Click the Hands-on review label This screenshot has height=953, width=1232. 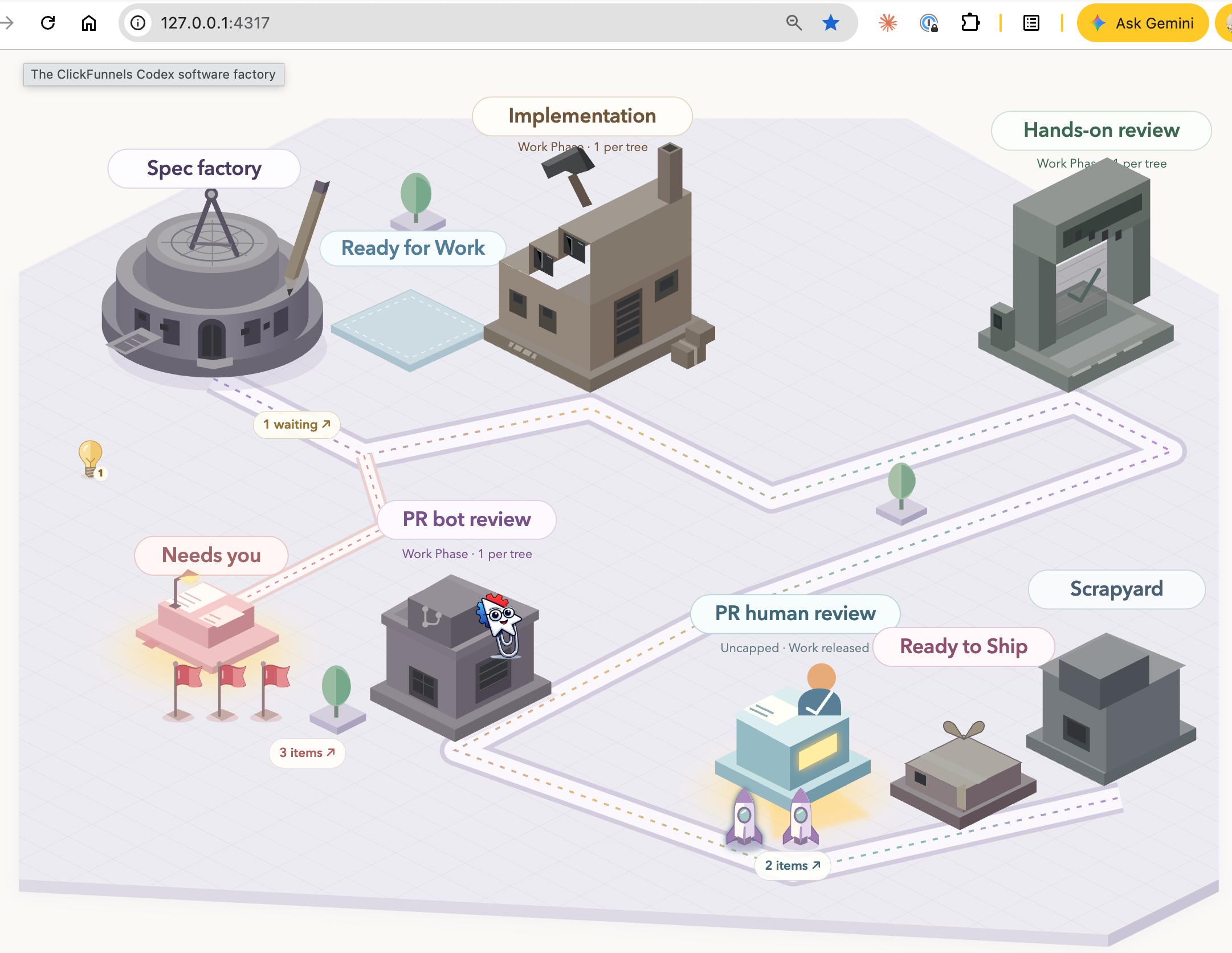tap(1102, 131)
